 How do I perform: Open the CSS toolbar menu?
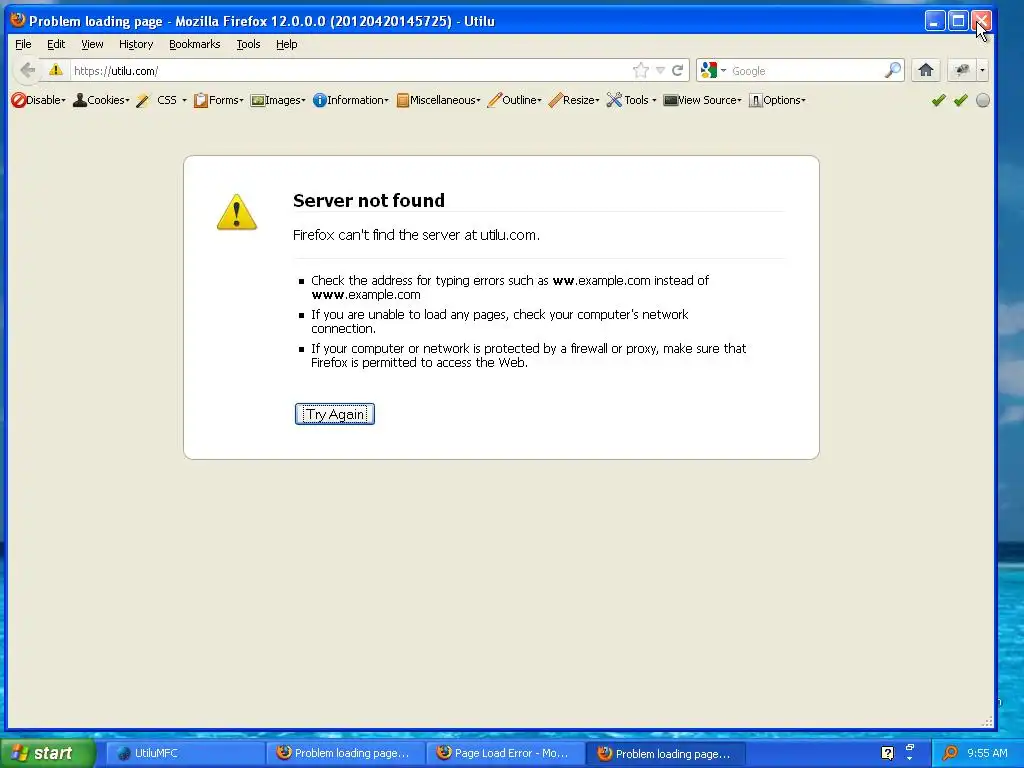[x=161, y=100]
